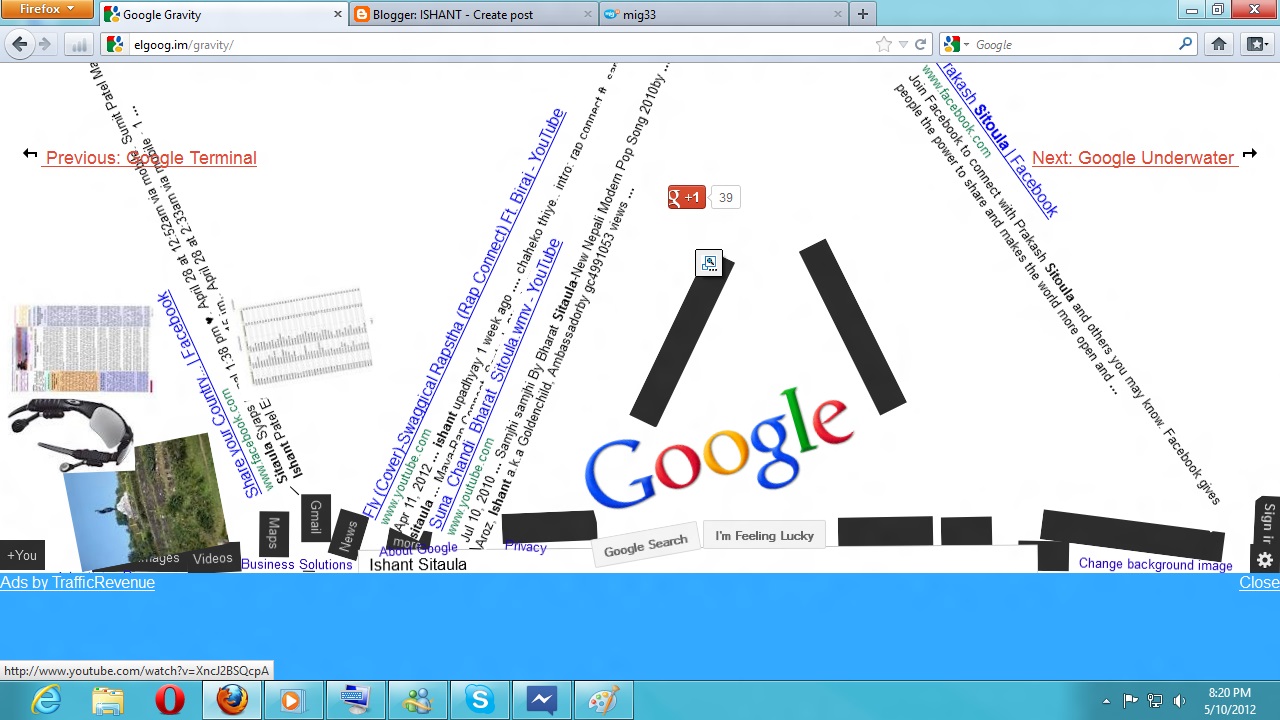Click the fallen +You bar item
This screenshot has height=720, width=1280.
coord(22,555)
